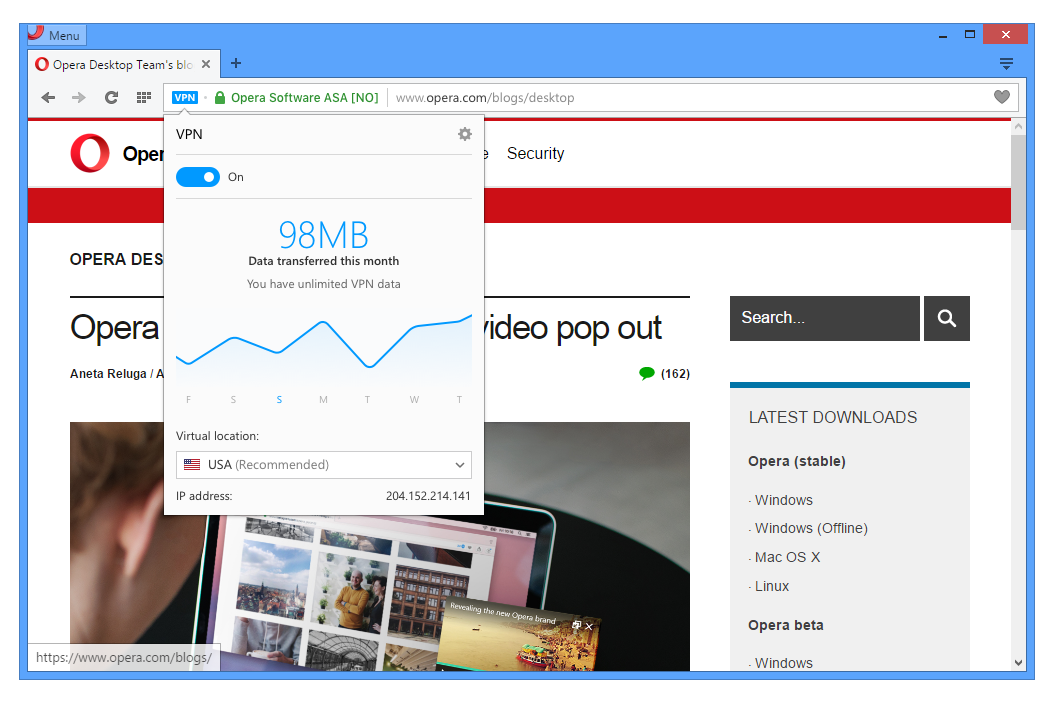
Task: Open the VPN settings gear
Action: point(464,133)
